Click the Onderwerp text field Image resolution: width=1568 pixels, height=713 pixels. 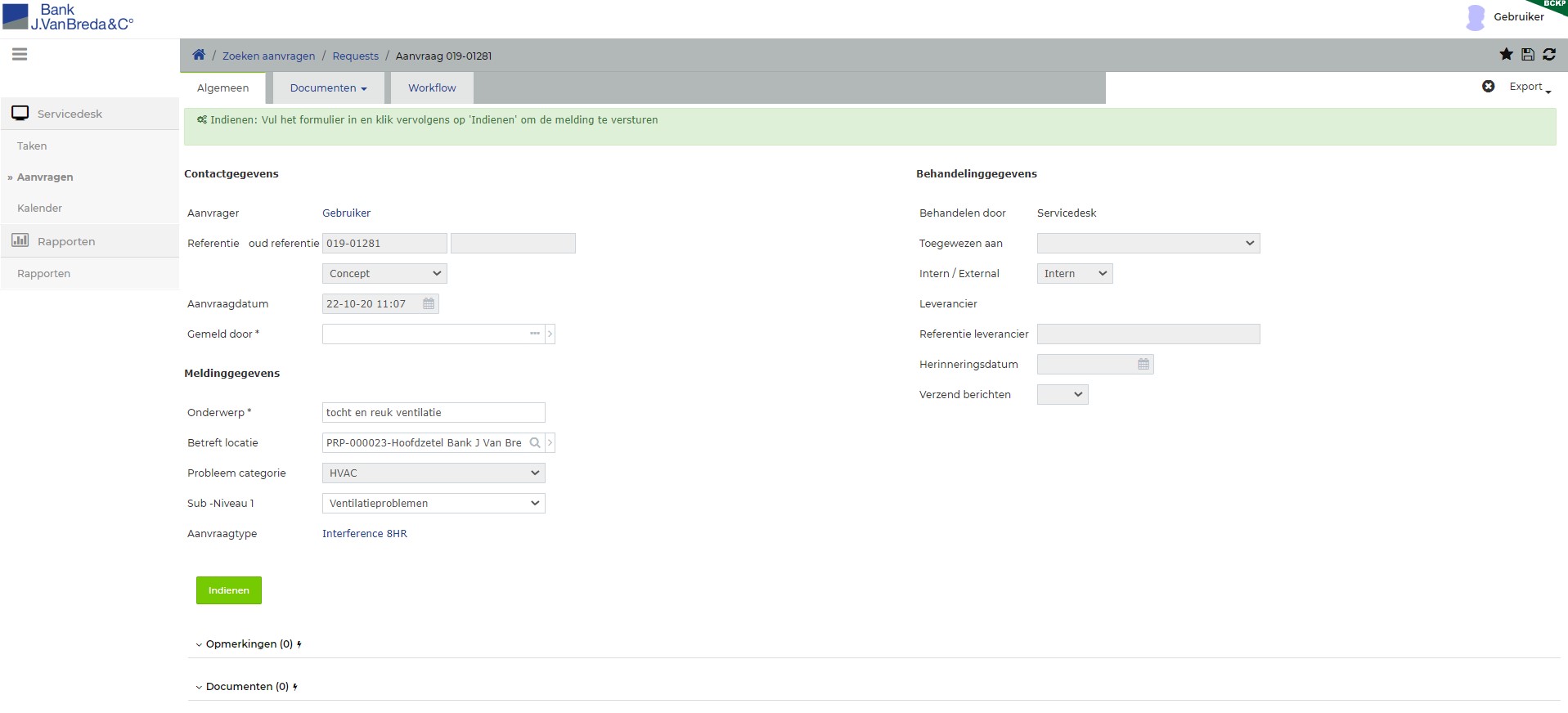[434, 413]
